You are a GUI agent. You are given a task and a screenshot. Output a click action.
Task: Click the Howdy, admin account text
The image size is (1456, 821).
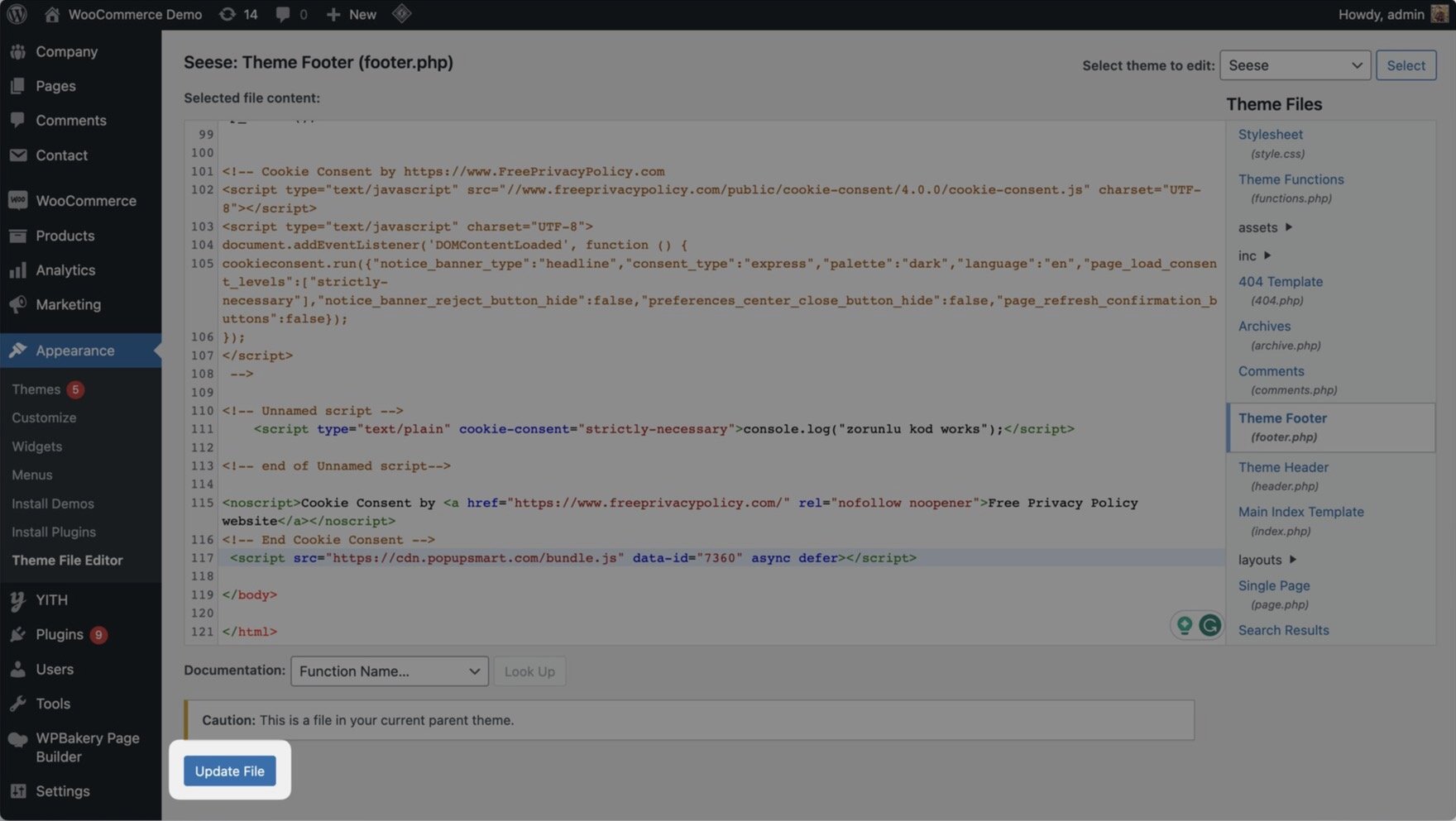tap(1381, 14)
